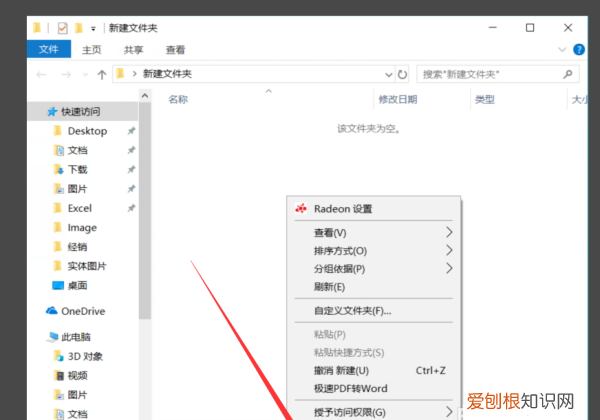Screen dimensions: 600x420
Task: Expand the ribbon with chevron
Action: (562, 49)
